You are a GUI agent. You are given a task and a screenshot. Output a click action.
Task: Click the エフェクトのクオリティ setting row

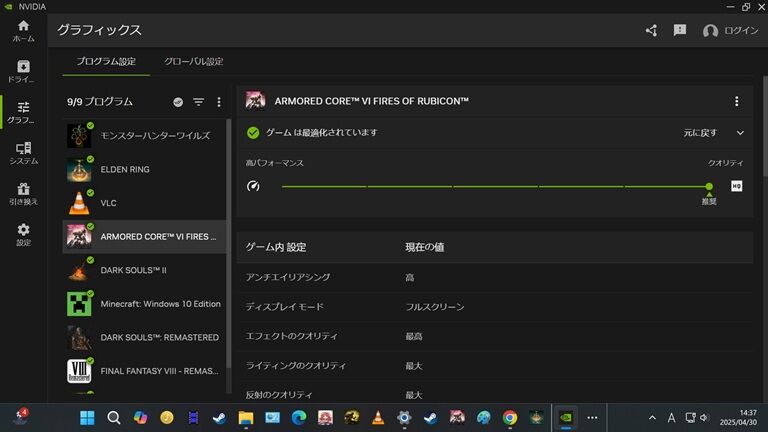click(495, 336)
